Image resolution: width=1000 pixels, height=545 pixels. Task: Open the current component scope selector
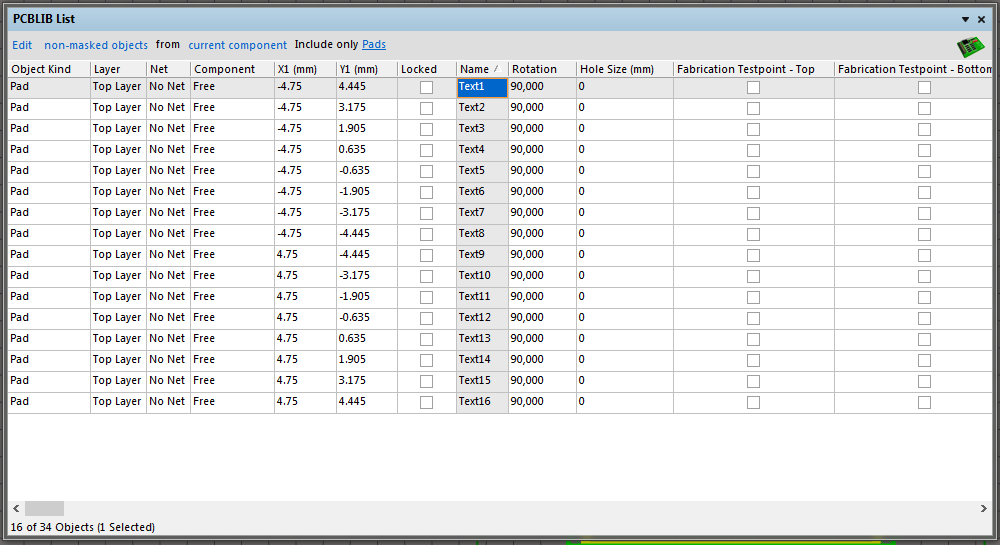click(x=237, y=45)
